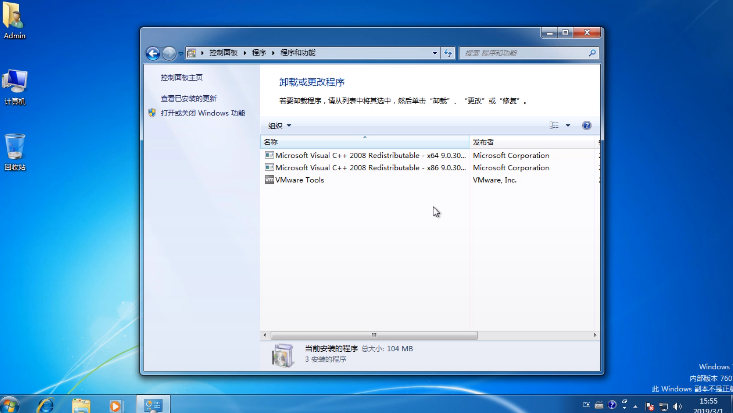The width and height of the screenshot is (733, 413).
Task: Select Visual C++ 2008 Redistributable x64 entry
Action: [x=370, y=155]
